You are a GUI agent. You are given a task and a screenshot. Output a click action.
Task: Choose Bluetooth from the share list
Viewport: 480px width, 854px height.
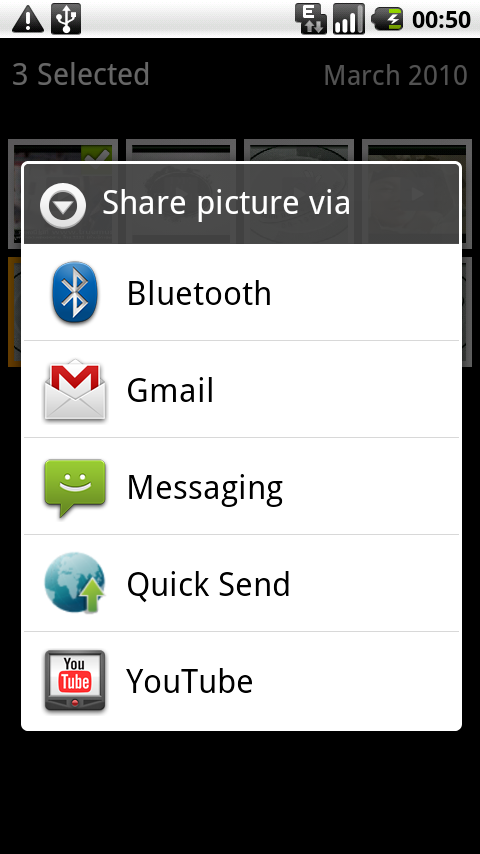(x=241, y=292)
